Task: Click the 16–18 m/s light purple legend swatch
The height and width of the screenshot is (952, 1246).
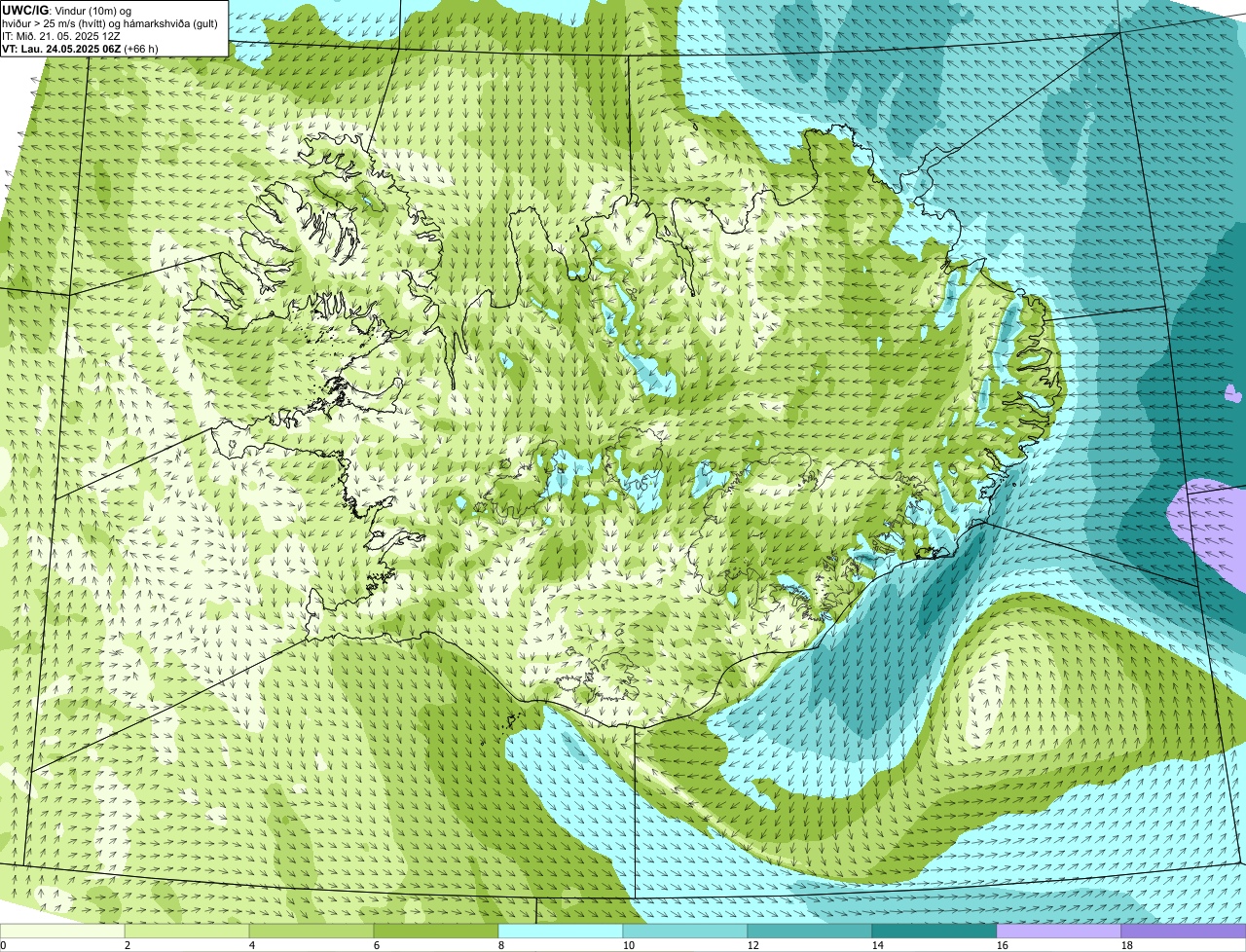Action: (x=1059, y=932)
